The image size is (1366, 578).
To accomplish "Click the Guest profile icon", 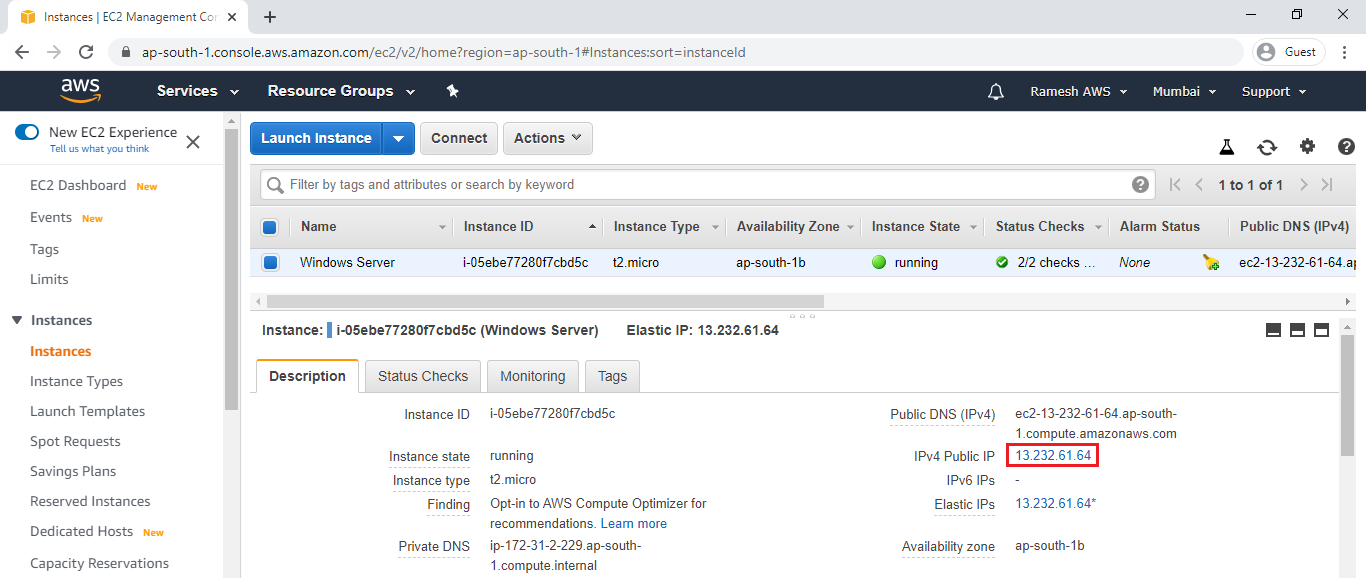I will [1289, 52].
